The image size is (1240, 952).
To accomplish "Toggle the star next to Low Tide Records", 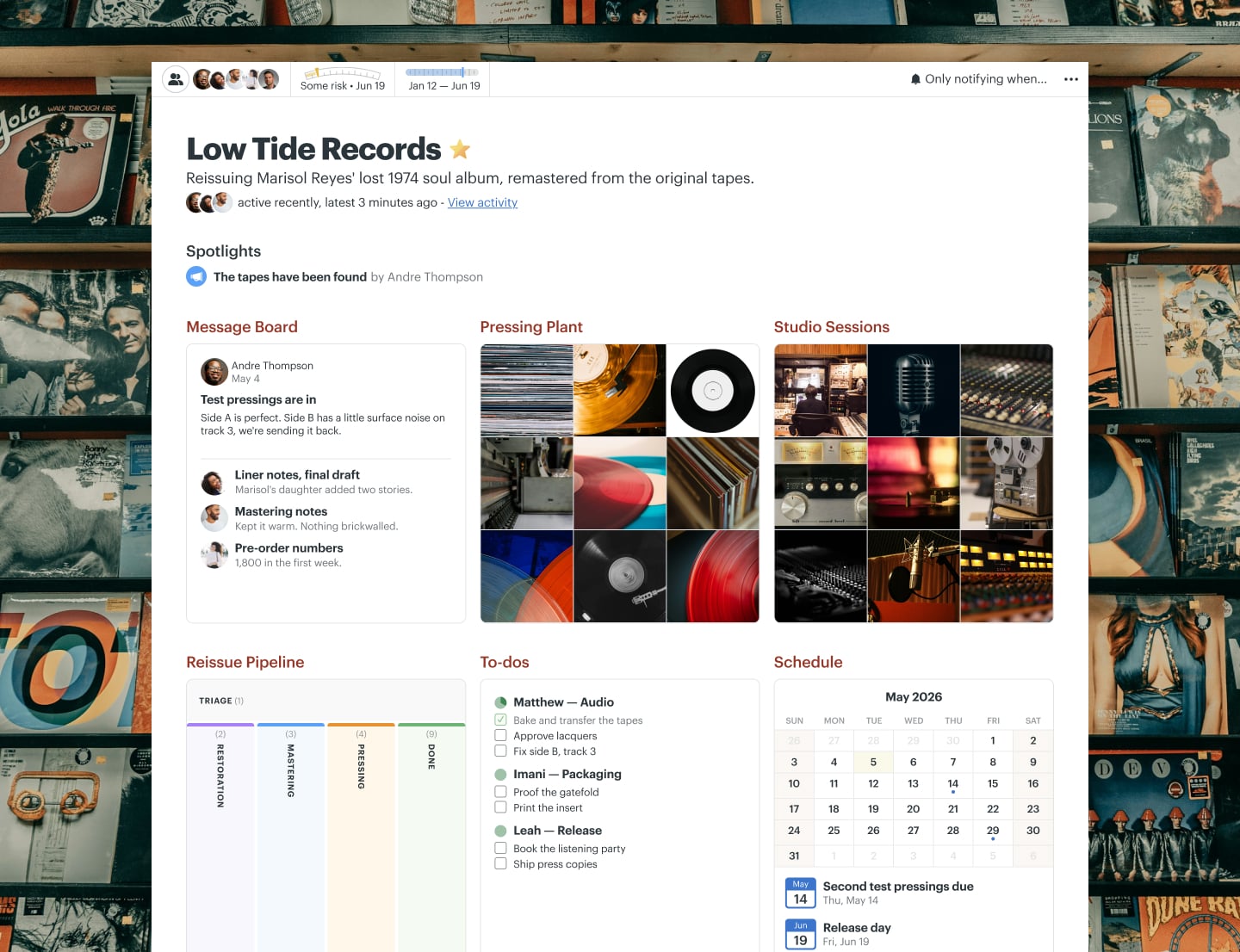I will pyautogui.click(x=461, y=150).
